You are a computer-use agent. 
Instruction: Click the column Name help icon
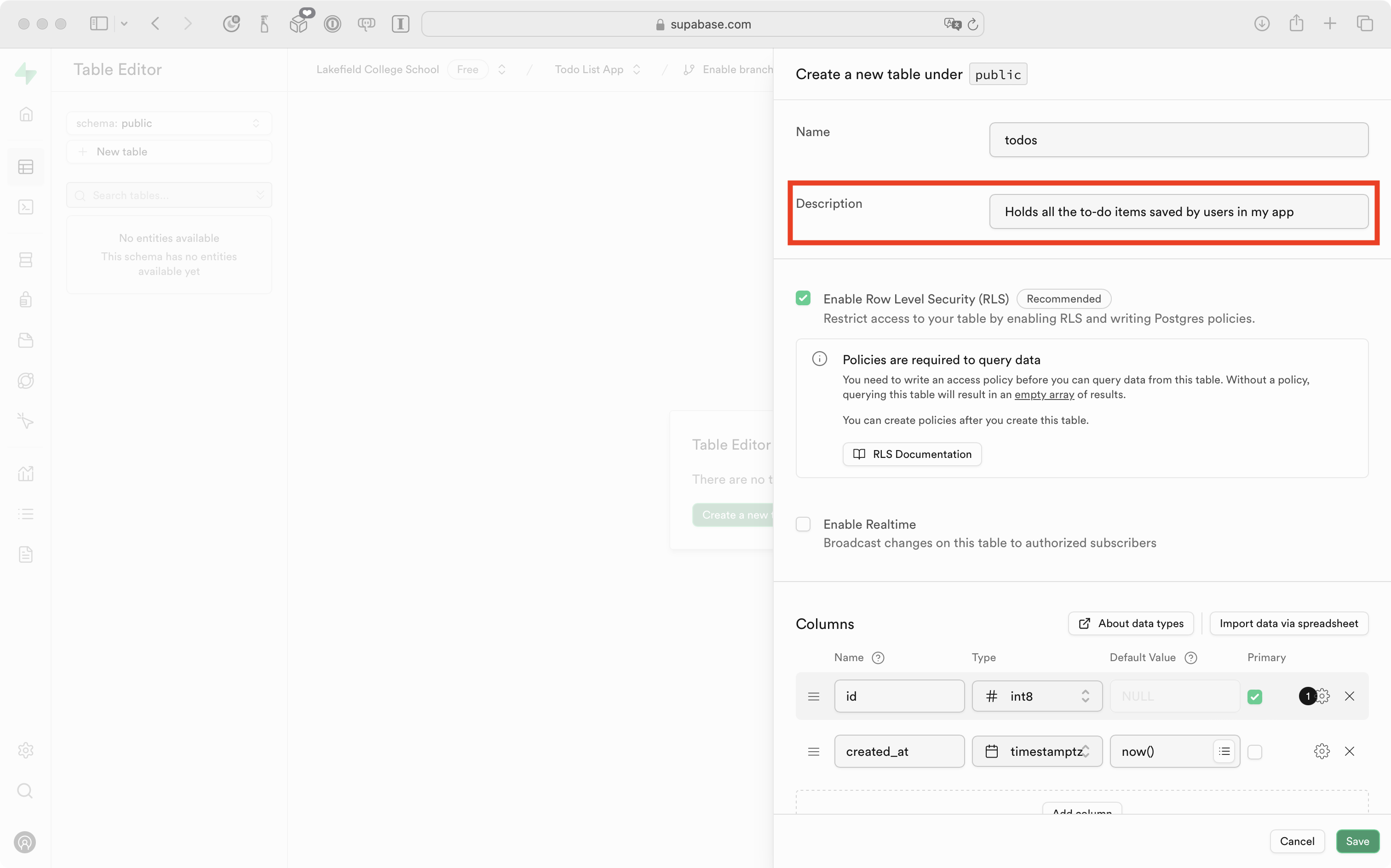tap(878, 657)
